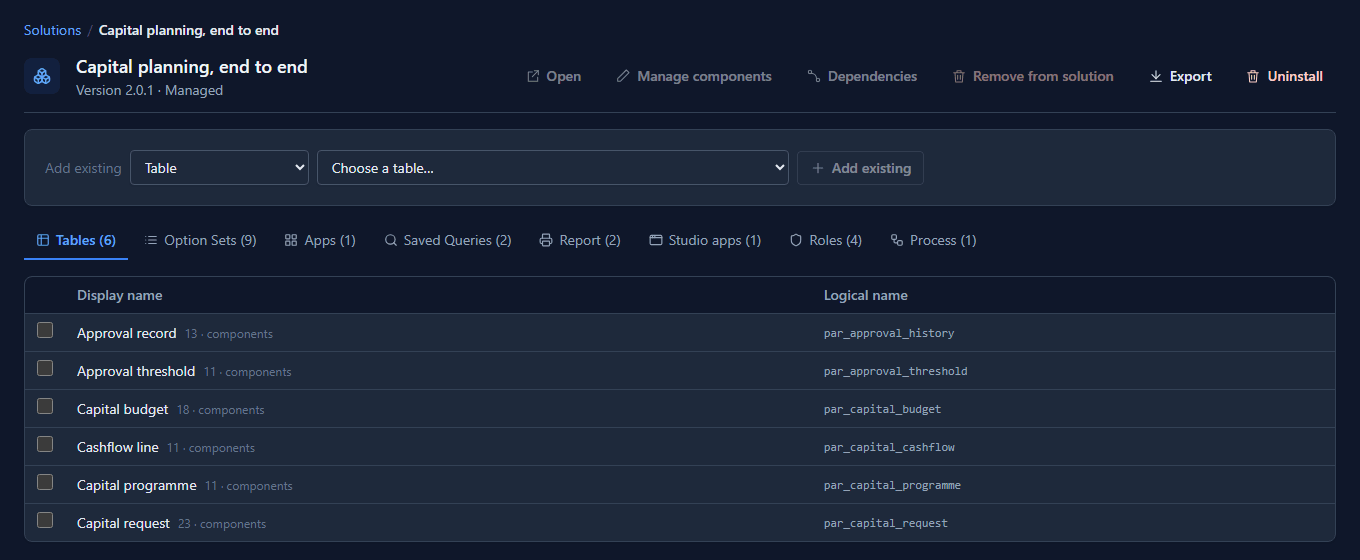Show the Process (1) tab
Image resolution: width=1360 pixels, height=560 pixels.
934,240
